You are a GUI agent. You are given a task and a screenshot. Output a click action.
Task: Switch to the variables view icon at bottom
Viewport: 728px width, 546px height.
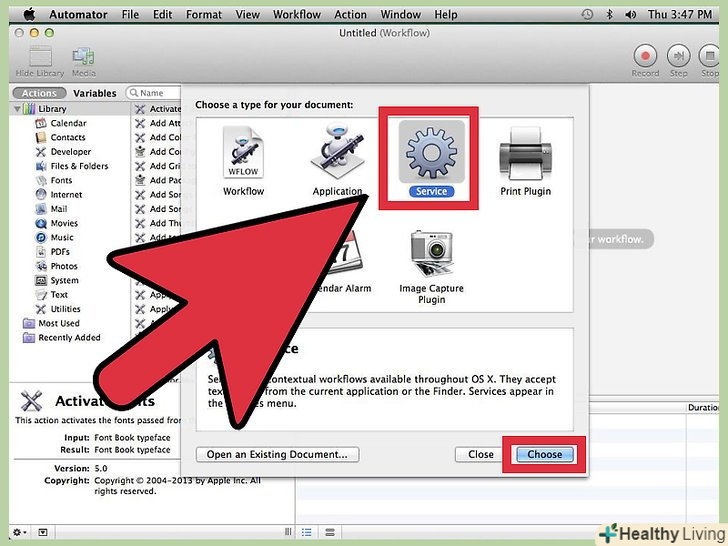pyautogui.click(x=330, y=532)
